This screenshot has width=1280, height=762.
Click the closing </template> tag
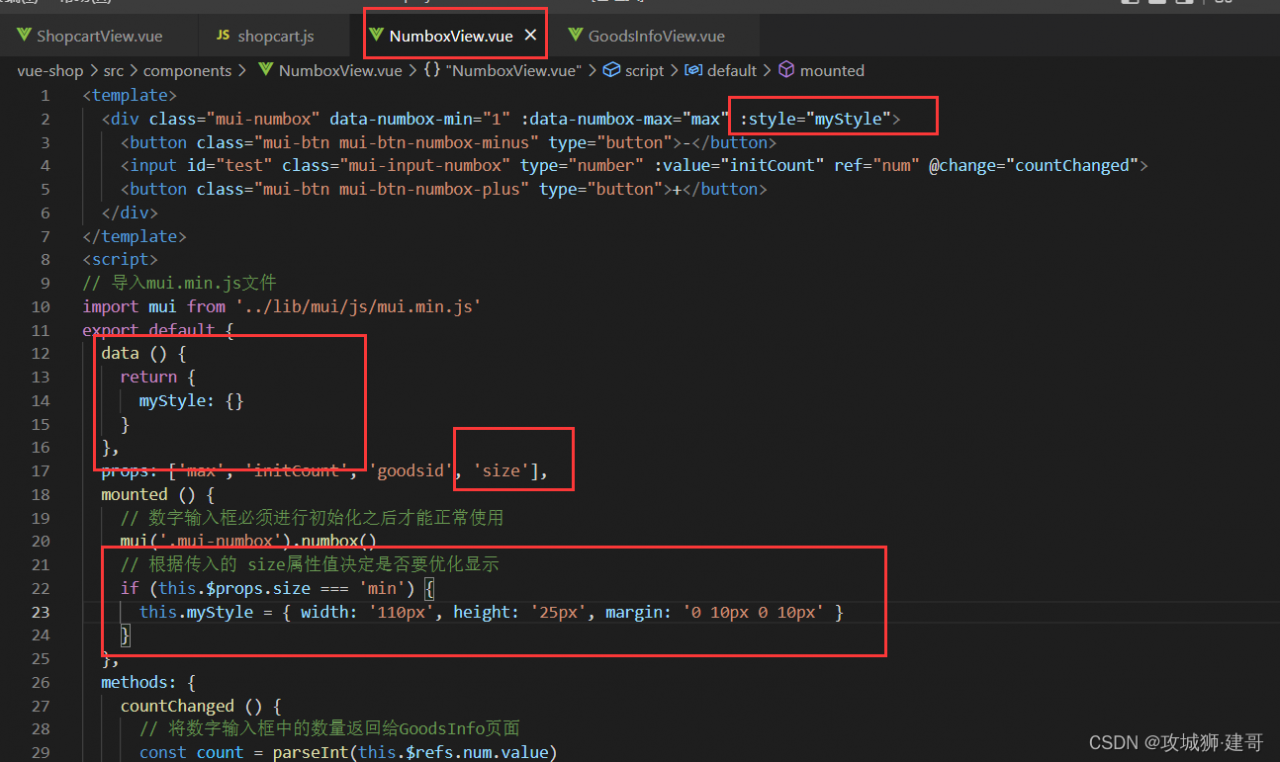135,236
